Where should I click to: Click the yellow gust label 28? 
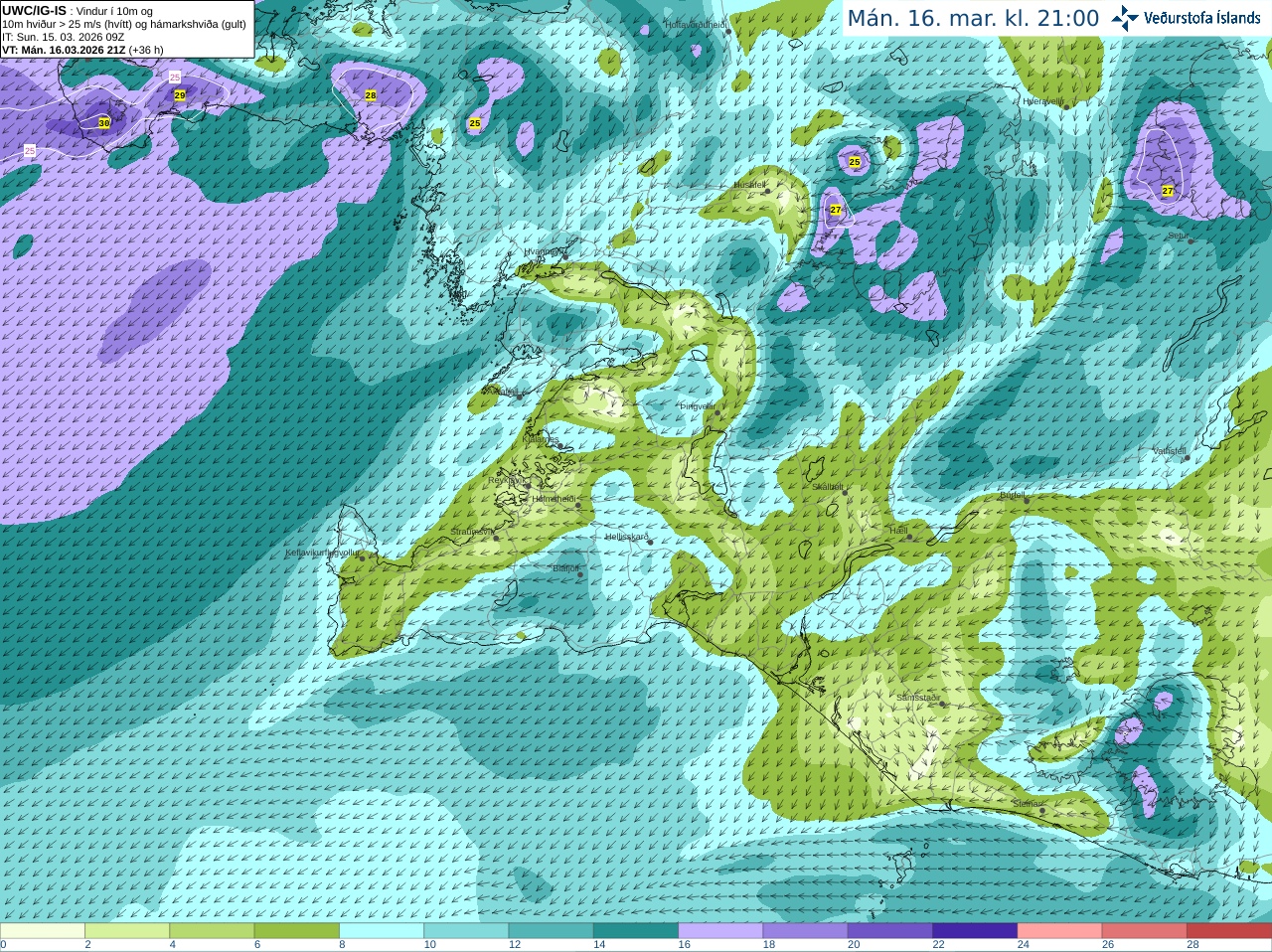tap(371, 95)
